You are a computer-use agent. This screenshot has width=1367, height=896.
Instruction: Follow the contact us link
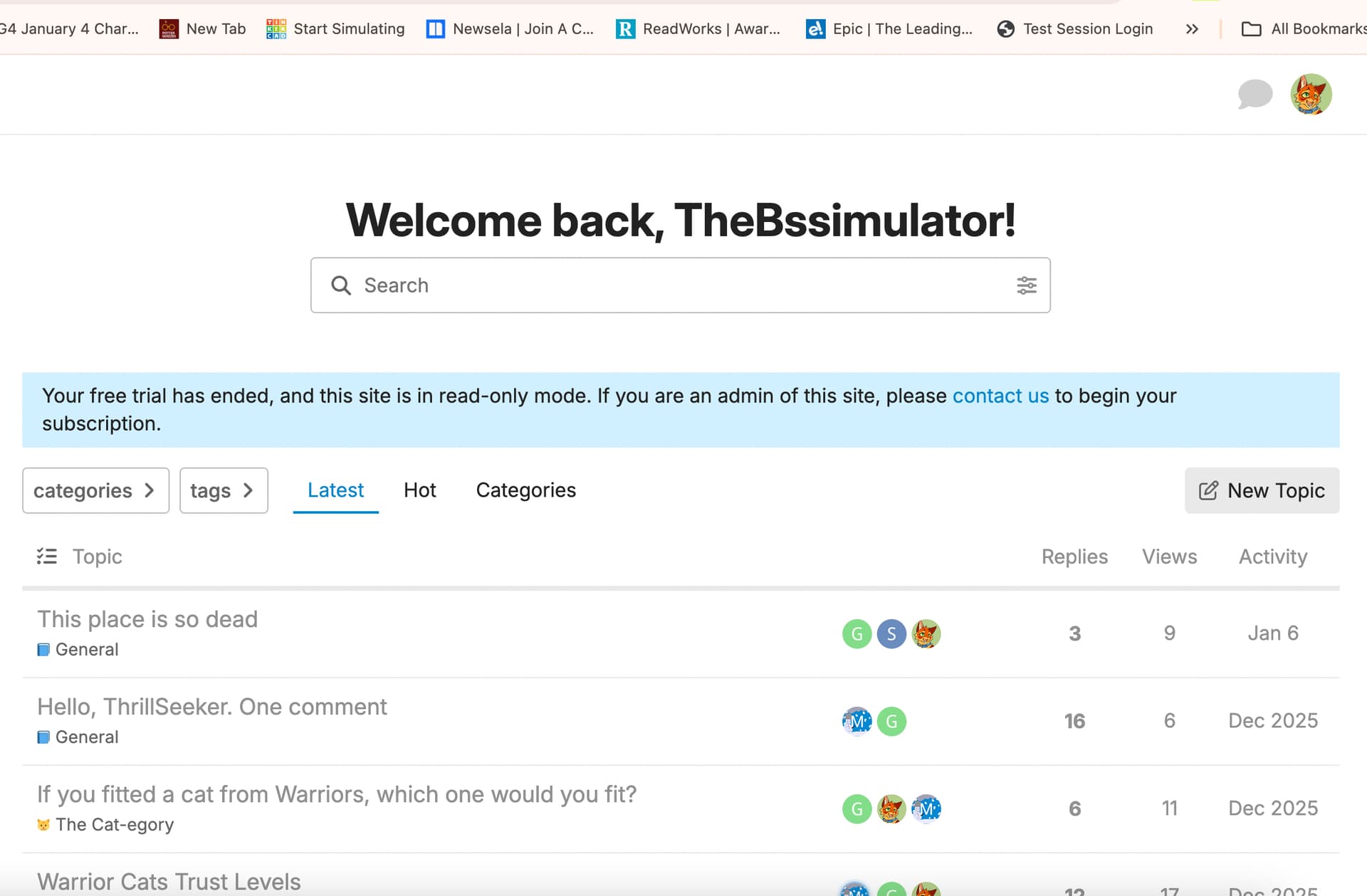tap(1000, 396)
